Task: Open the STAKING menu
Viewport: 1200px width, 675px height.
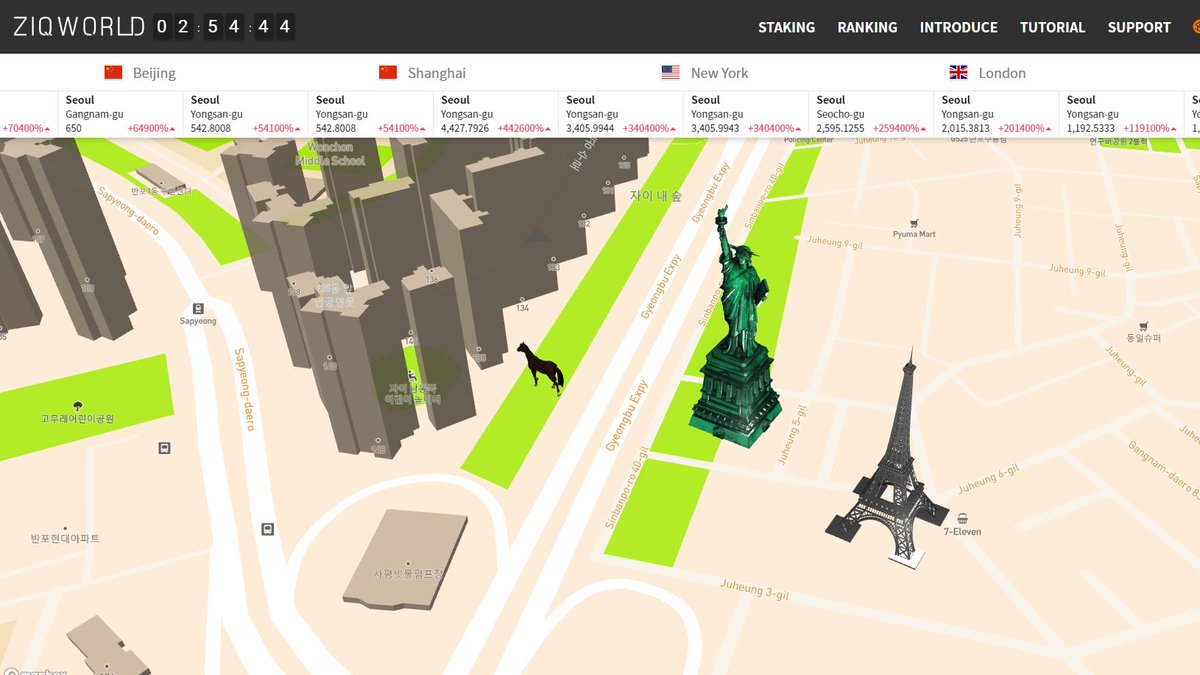Action: pos(786,27)
